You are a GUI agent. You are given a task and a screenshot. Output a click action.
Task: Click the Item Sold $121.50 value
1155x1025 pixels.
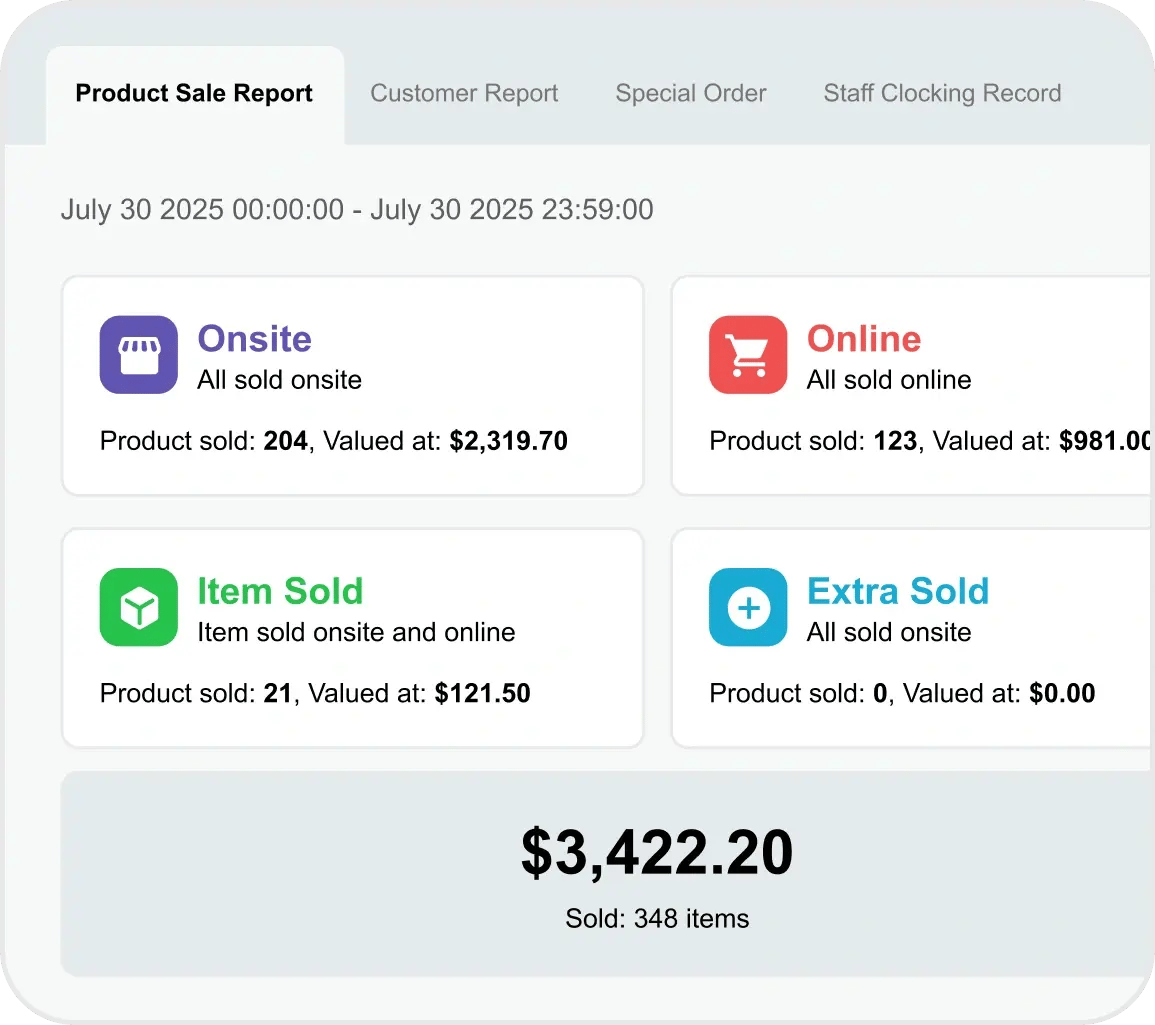coord(482,693)
